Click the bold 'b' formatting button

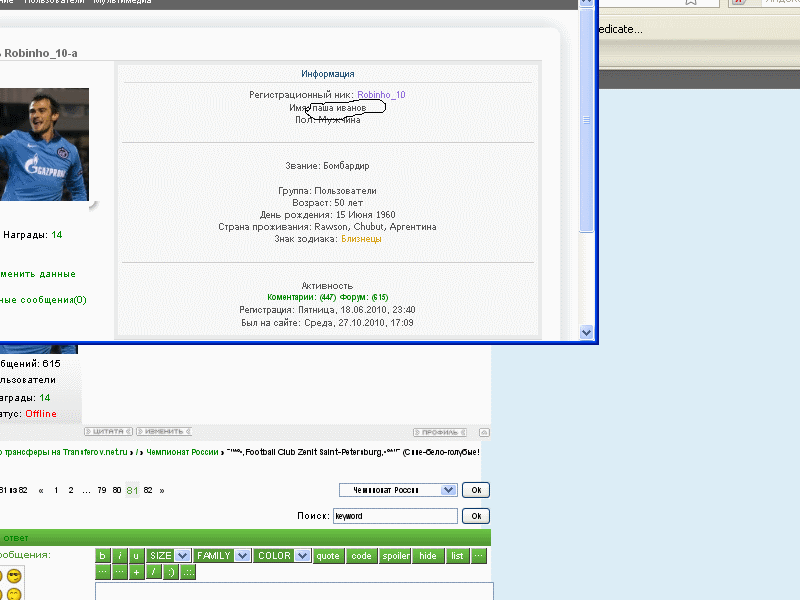click(x=102, y=556)
